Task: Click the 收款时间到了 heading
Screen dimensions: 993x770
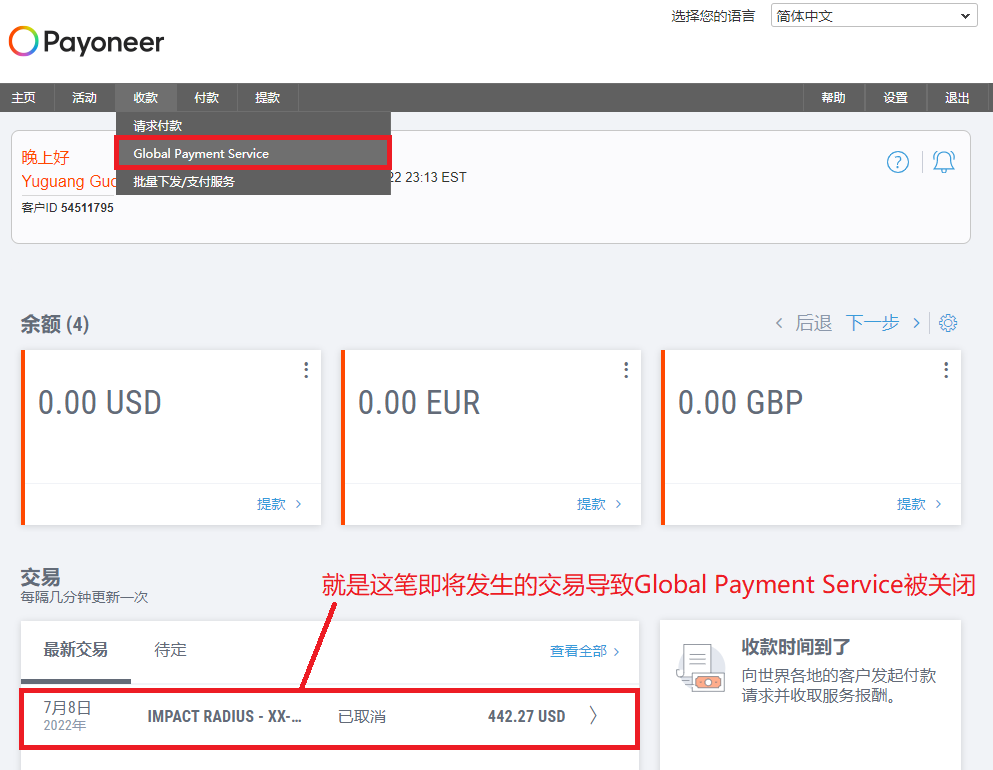Action: (x=796, y=647)
